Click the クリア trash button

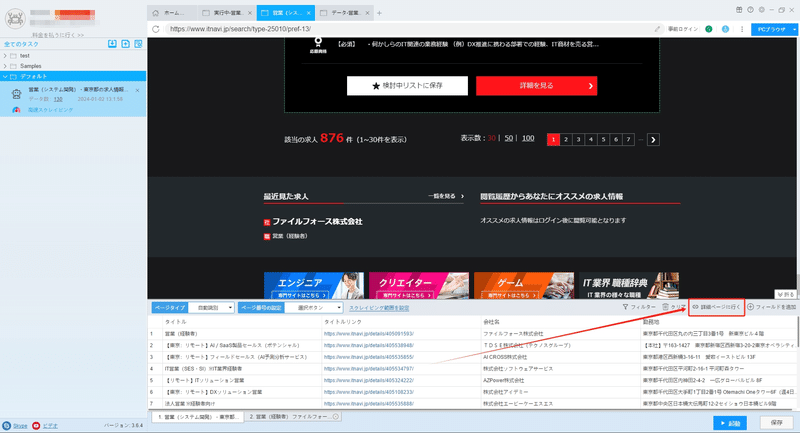pos(673,307)
